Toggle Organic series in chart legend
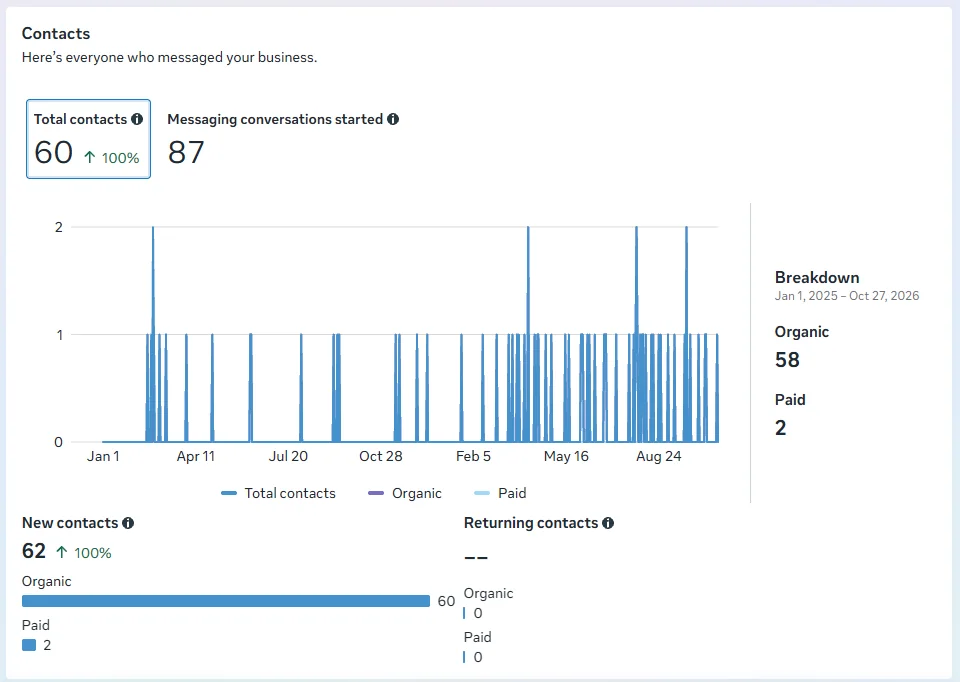This screenshot has width=960, height=682. tap(405, 493)
